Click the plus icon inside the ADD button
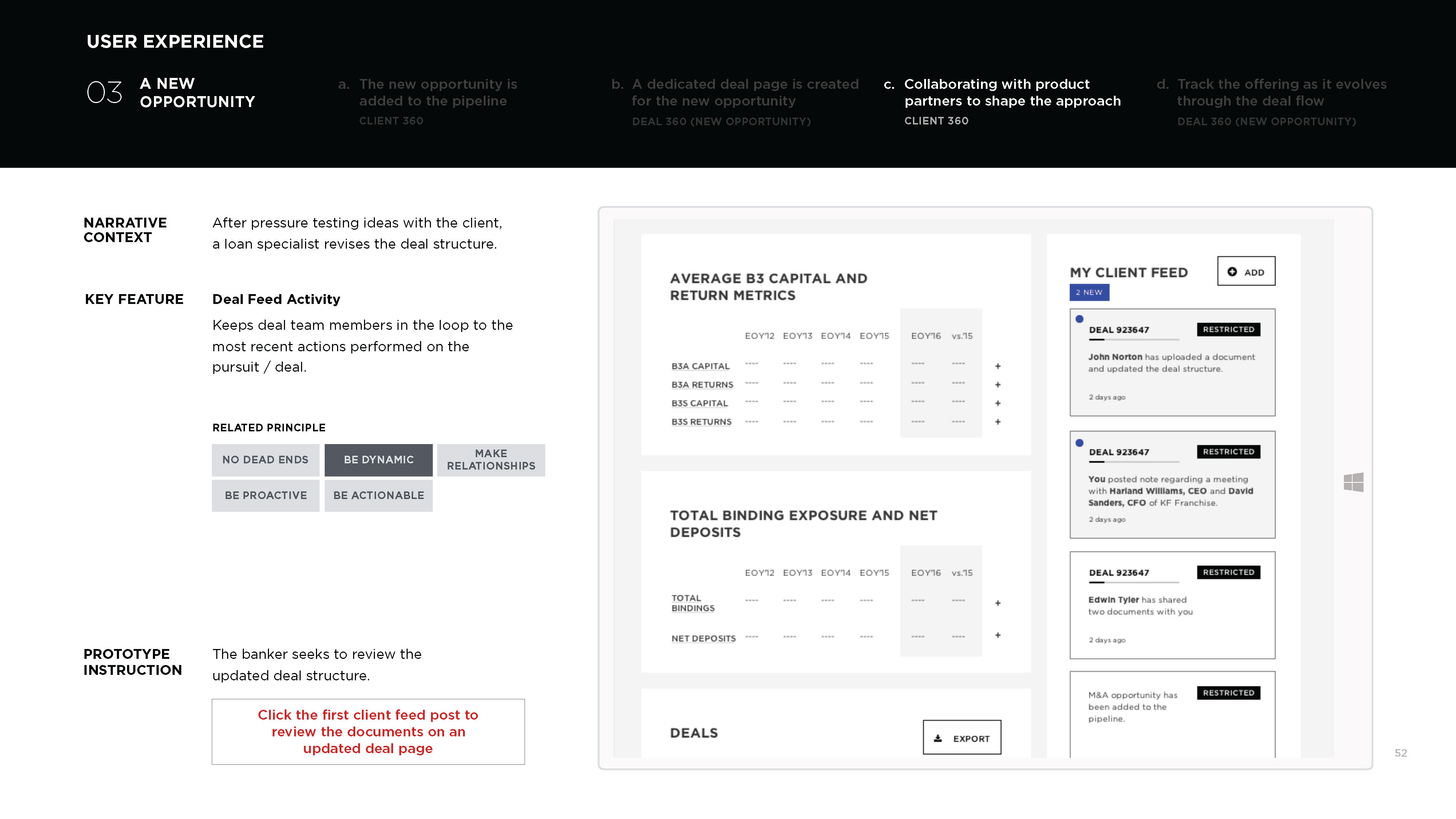The height and width of the screenshot is (819, 1456). (1232, 272)
